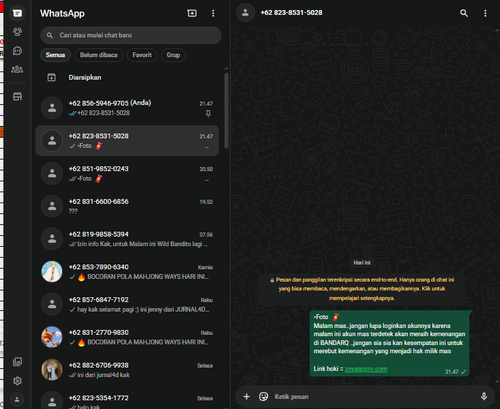Select the Favorit filter tab

[x=142, y=55]
